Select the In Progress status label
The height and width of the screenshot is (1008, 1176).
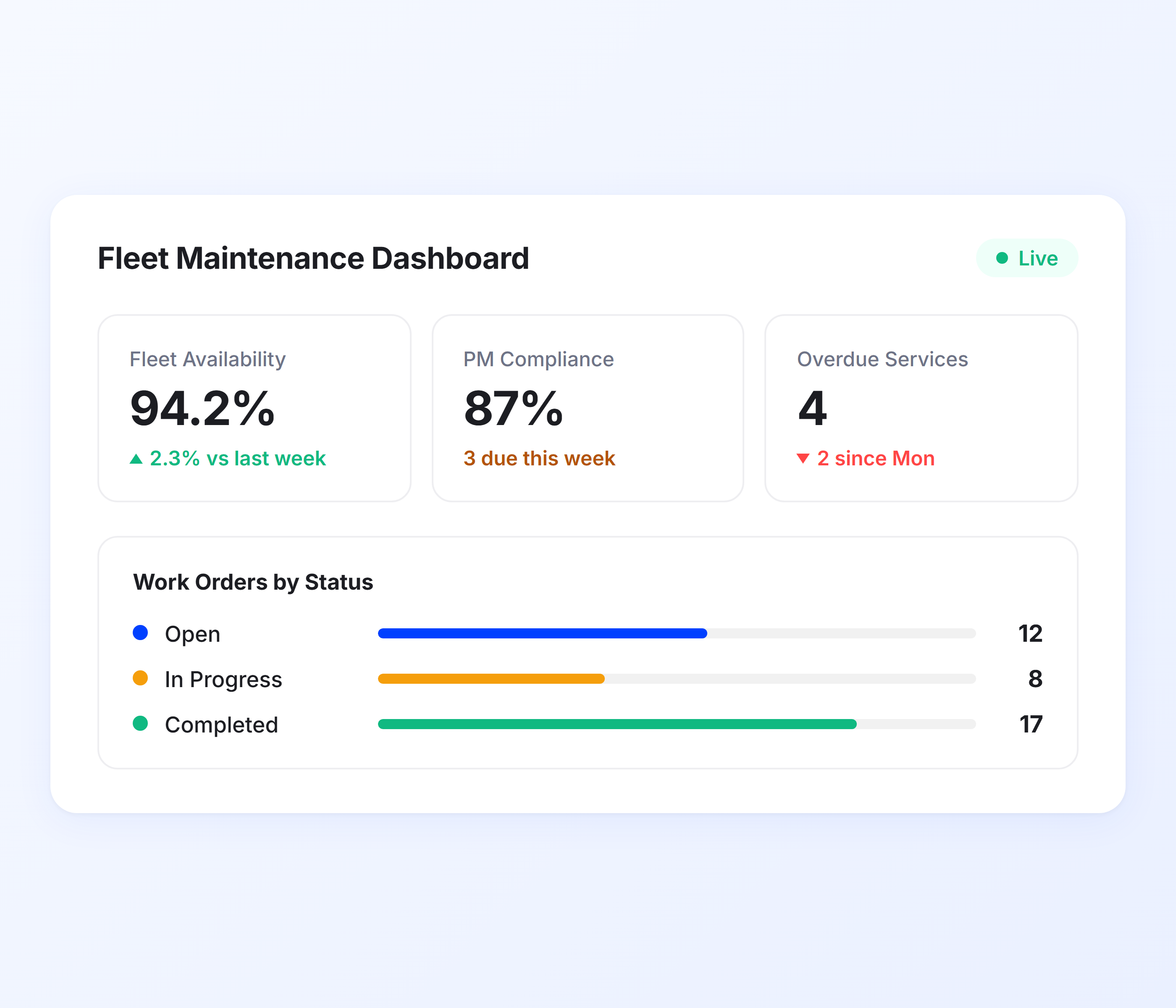(223, 680)
